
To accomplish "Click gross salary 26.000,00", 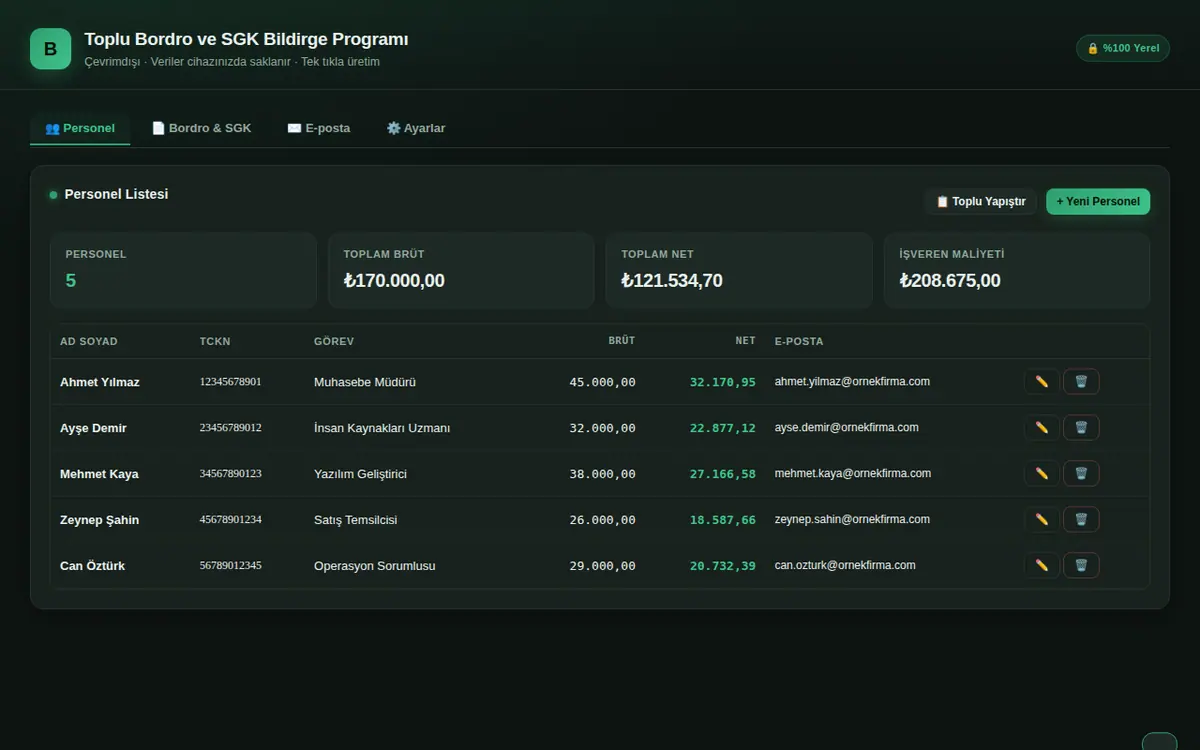I will coord(603,520).
